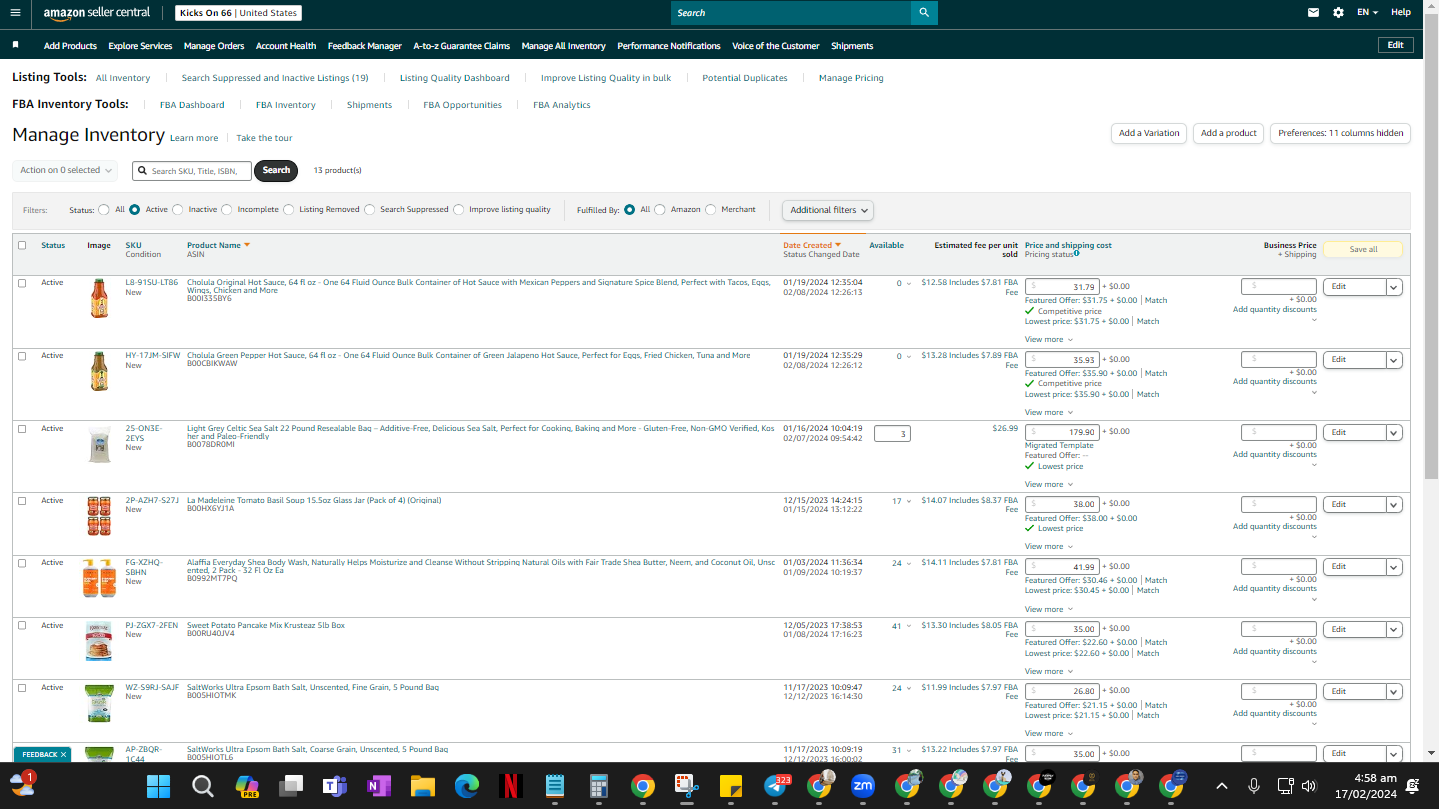The height and width of the screenshot is (809, 1439).
Task: Check the La Madeleine Tomato Basil Soup row checkbox
Action: click(x=22, y=500)
